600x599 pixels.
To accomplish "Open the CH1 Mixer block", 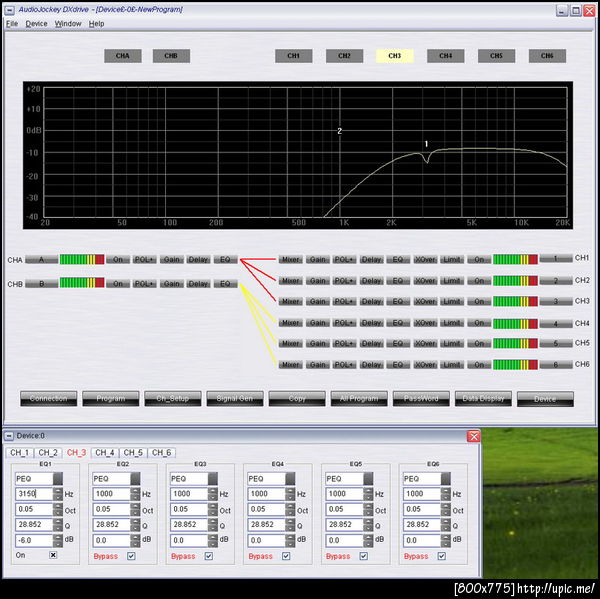I will pos(290,260).
